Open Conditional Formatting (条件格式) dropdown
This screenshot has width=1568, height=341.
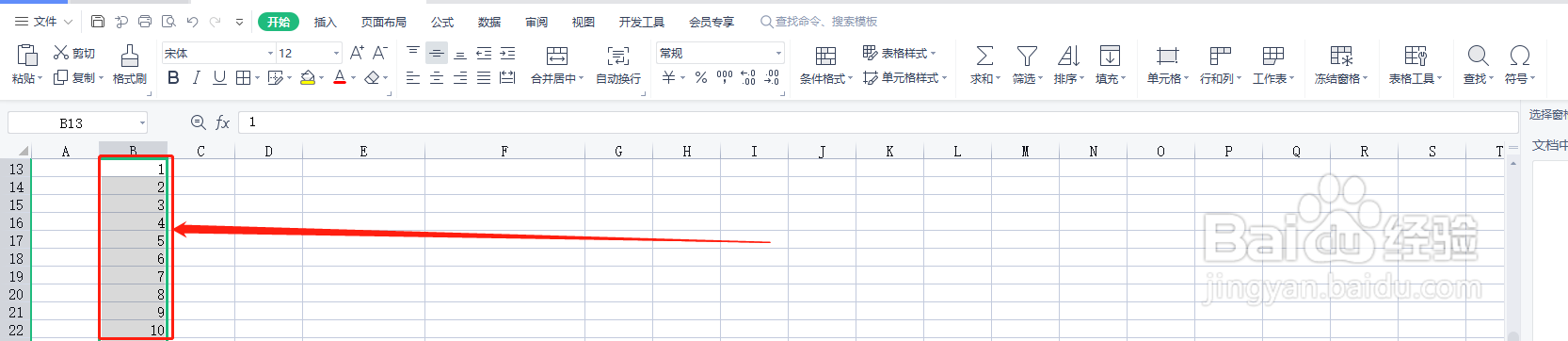pyautogui.click(x=826, y=64)
